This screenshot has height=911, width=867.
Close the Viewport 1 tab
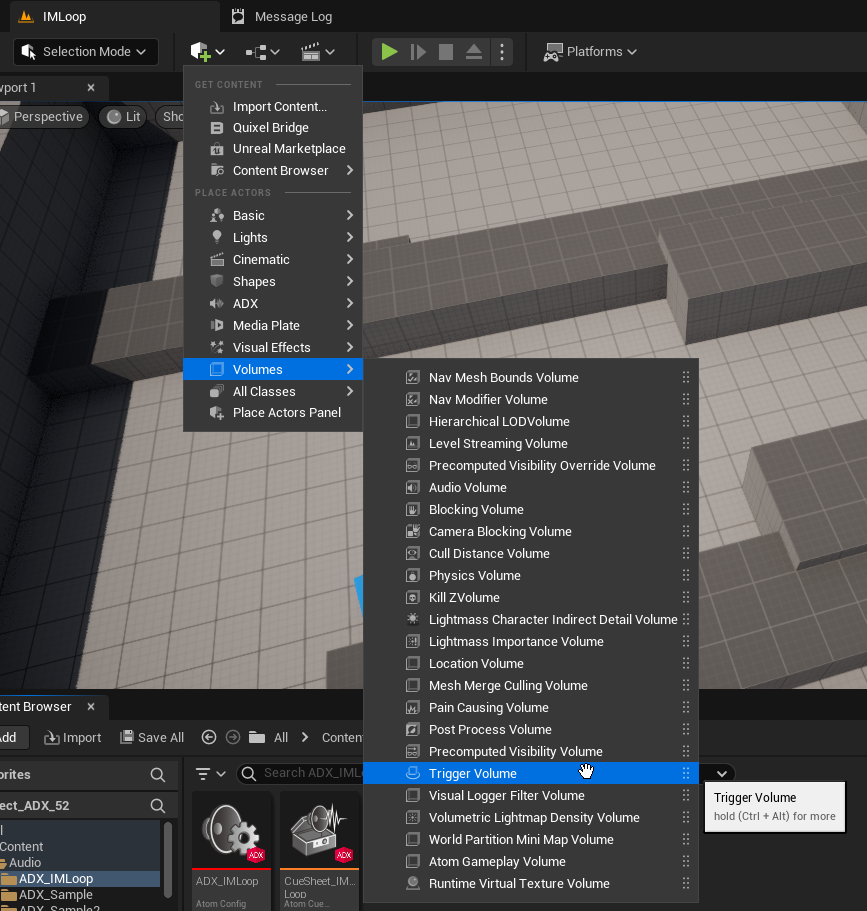[x=91, y=88]
